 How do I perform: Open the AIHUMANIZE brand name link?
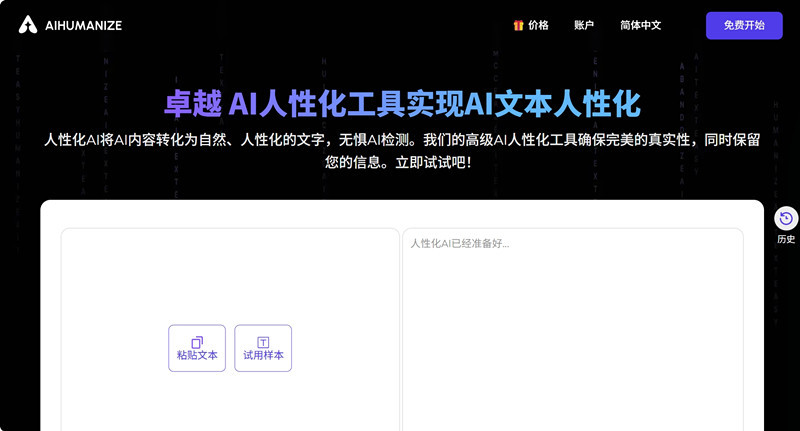pos(84,26)
